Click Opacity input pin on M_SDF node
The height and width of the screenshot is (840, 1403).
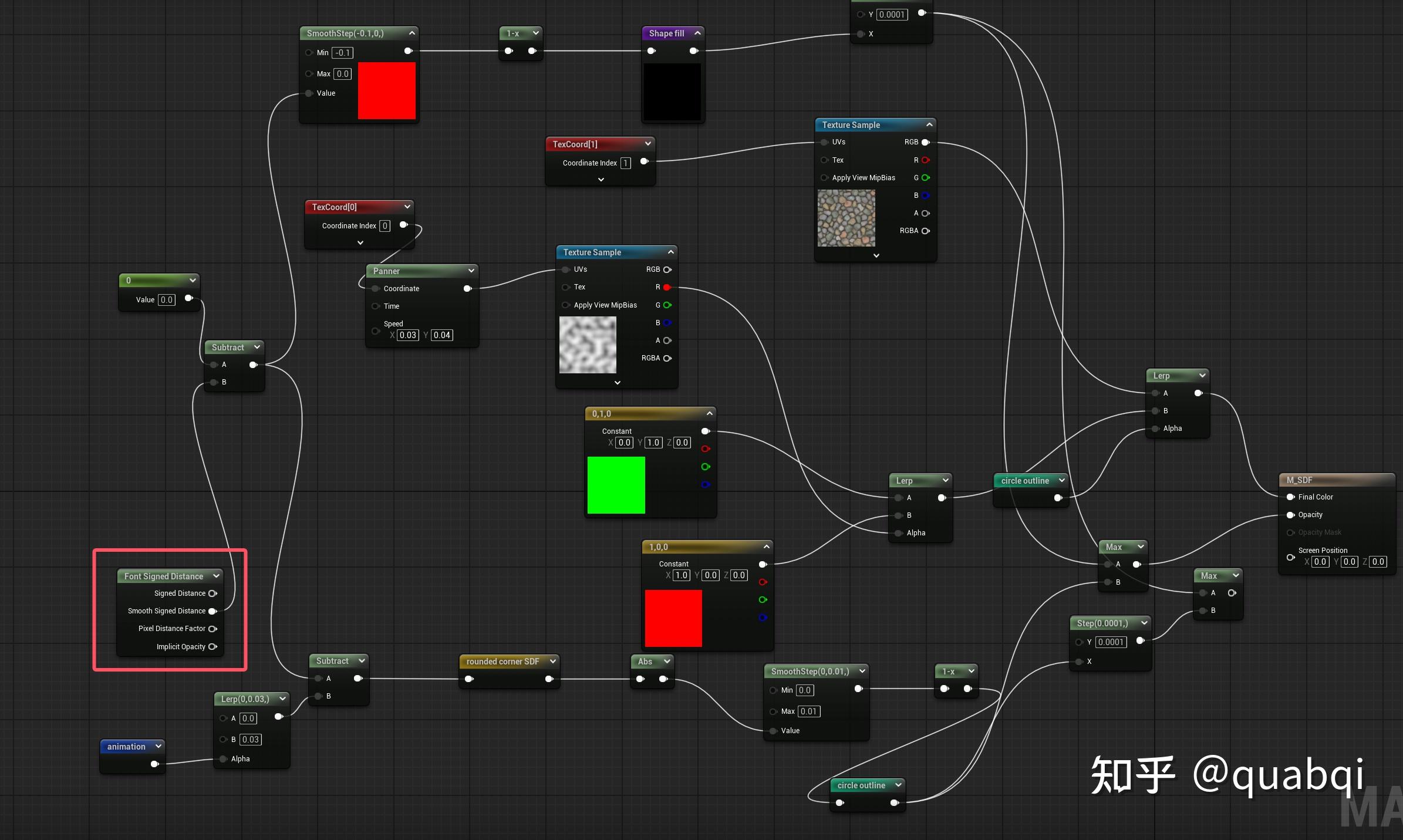pos(1290,515)
